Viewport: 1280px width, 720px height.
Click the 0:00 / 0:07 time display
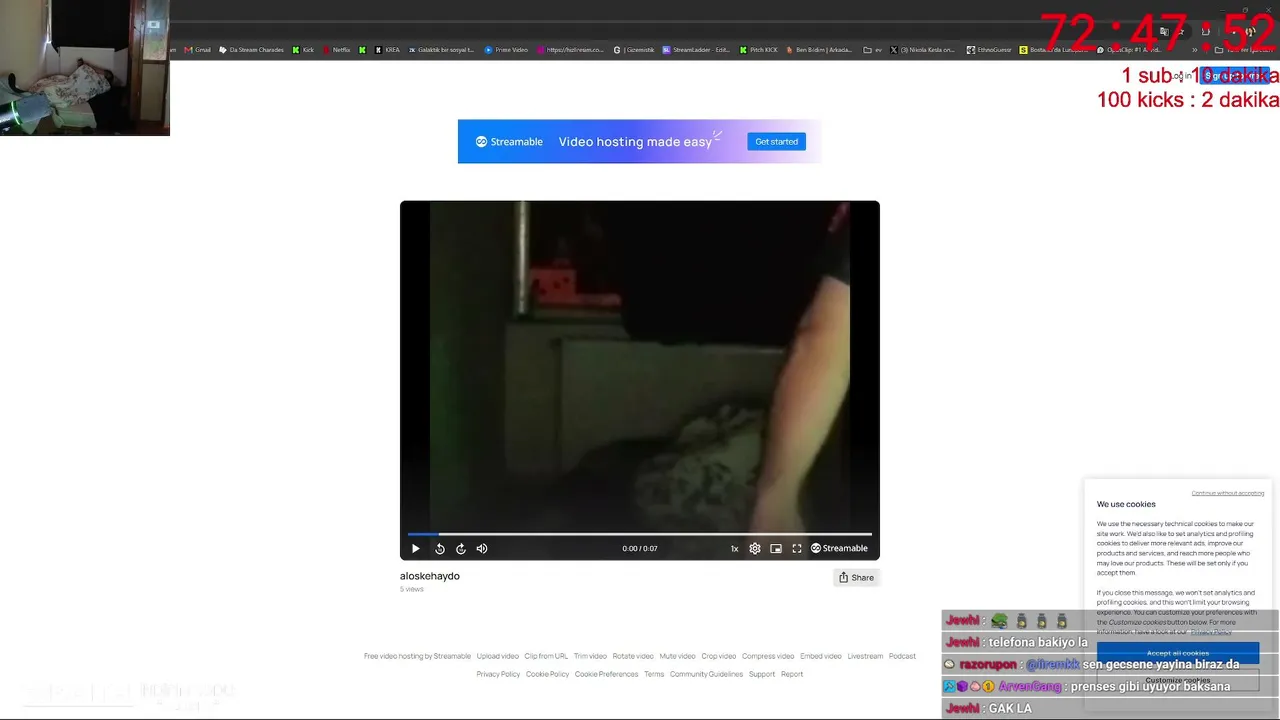(x=640, y=548)
